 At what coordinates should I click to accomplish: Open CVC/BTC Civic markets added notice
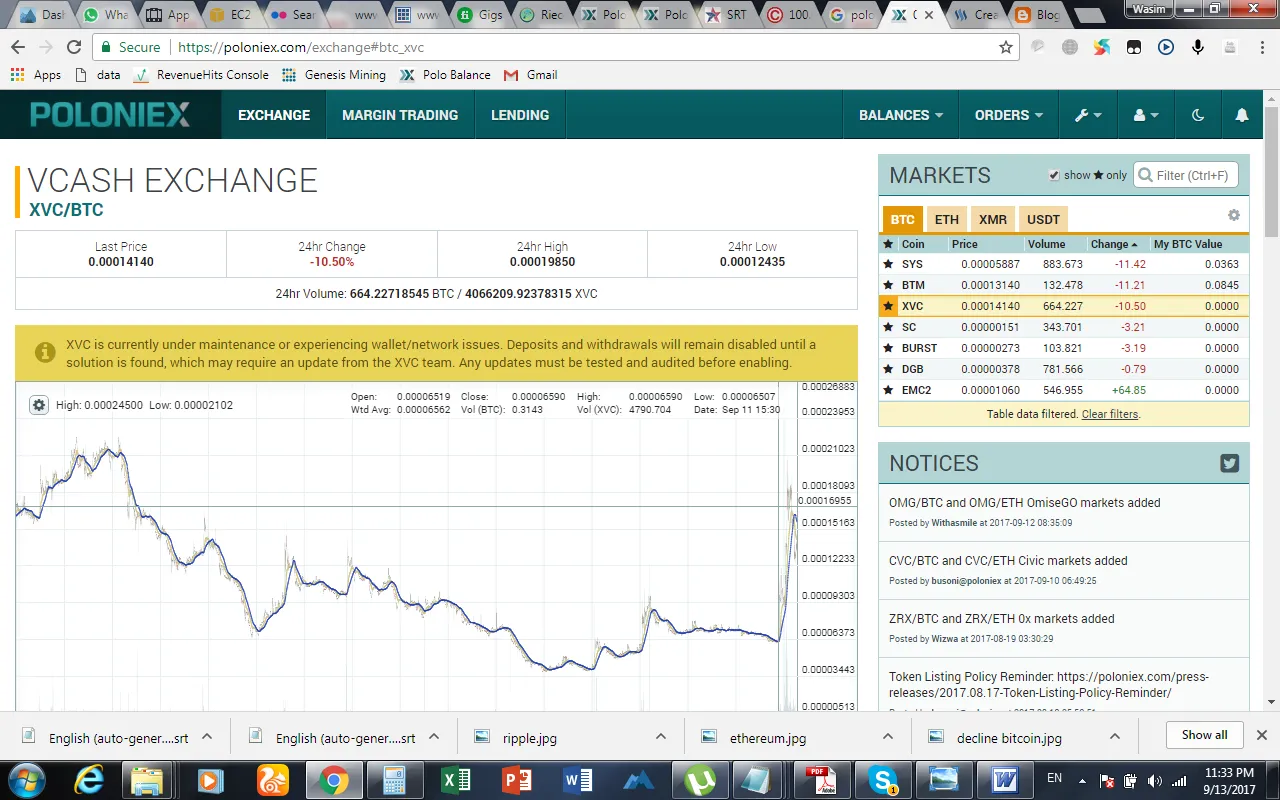[x=1008, y=561]
